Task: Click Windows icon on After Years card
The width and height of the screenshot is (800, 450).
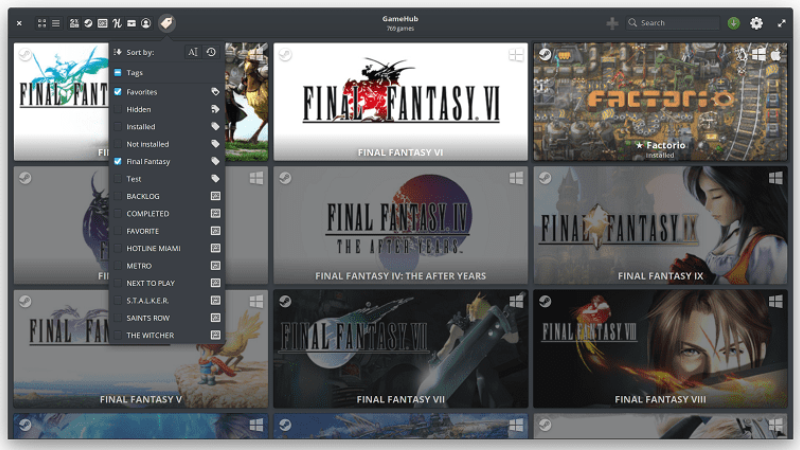Action: click(516, 178)
